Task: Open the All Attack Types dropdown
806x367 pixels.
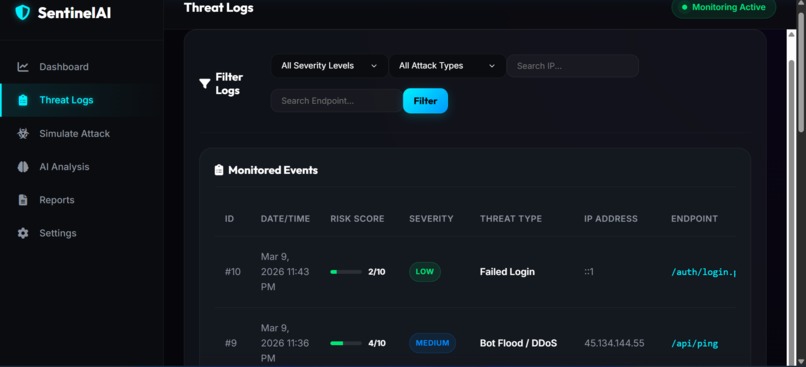Action: (447, 66)
